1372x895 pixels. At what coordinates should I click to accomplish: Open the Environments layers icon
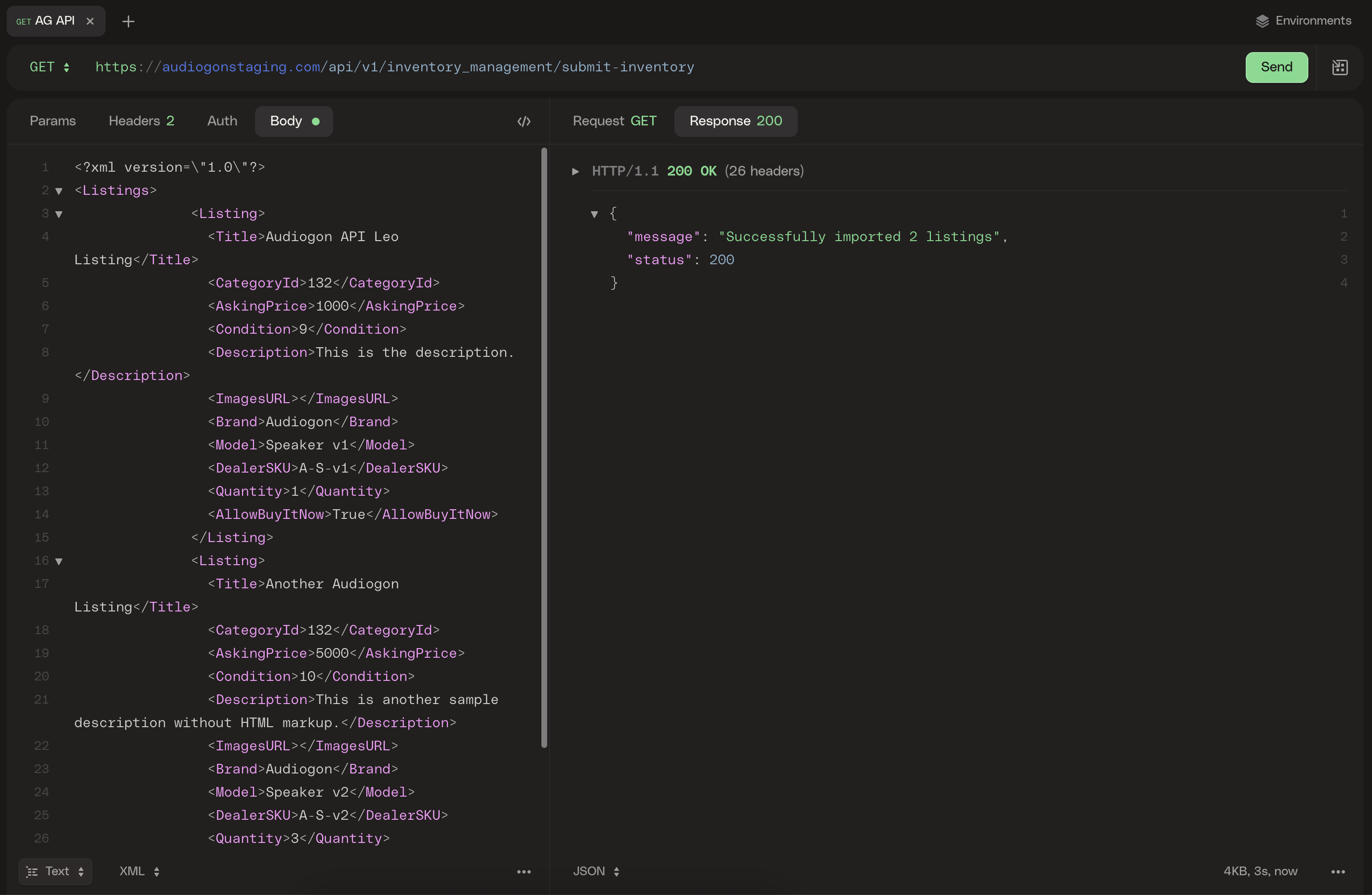pos(1262,21)
